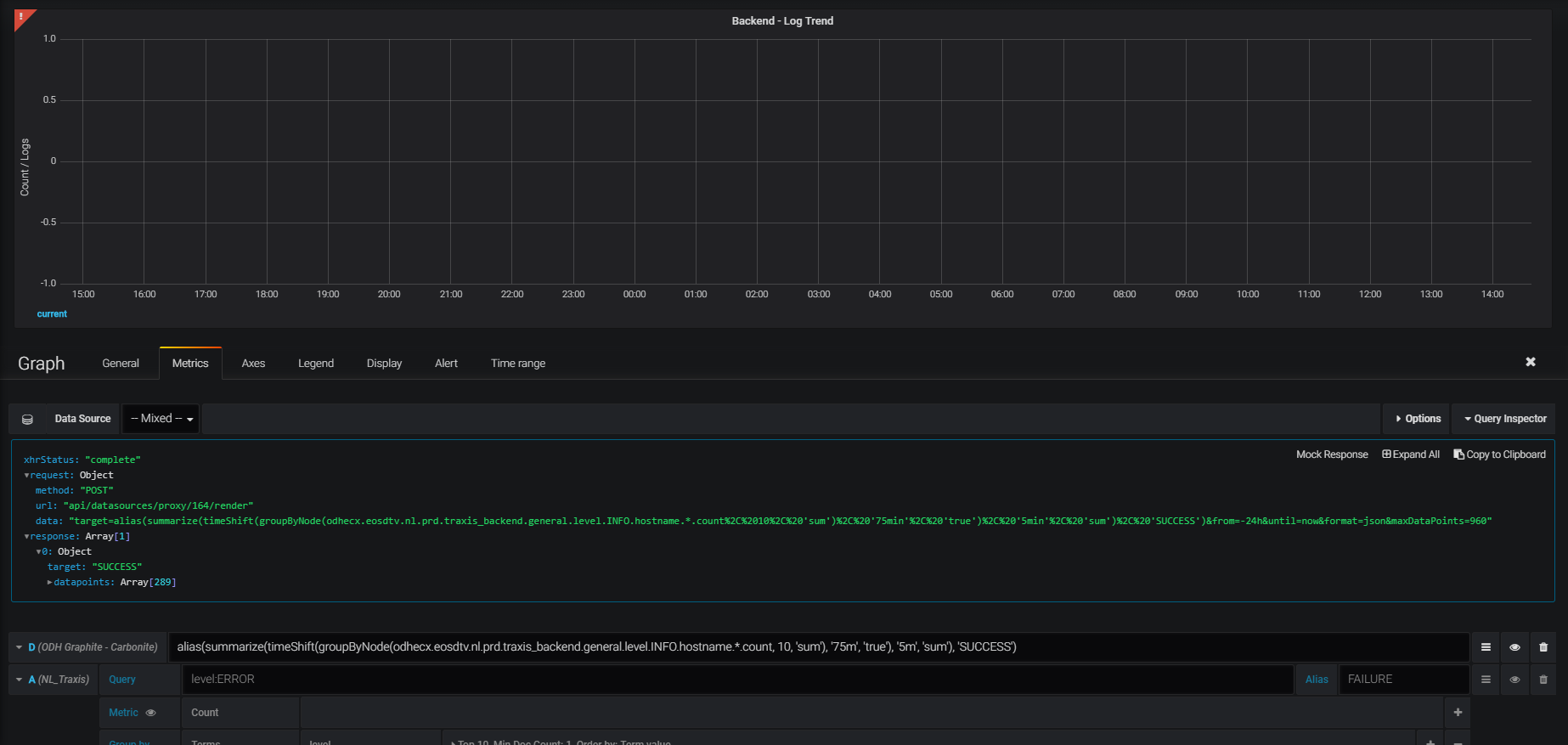
Task: Click the database icon beside Data Source
Action: pos(27,419)
